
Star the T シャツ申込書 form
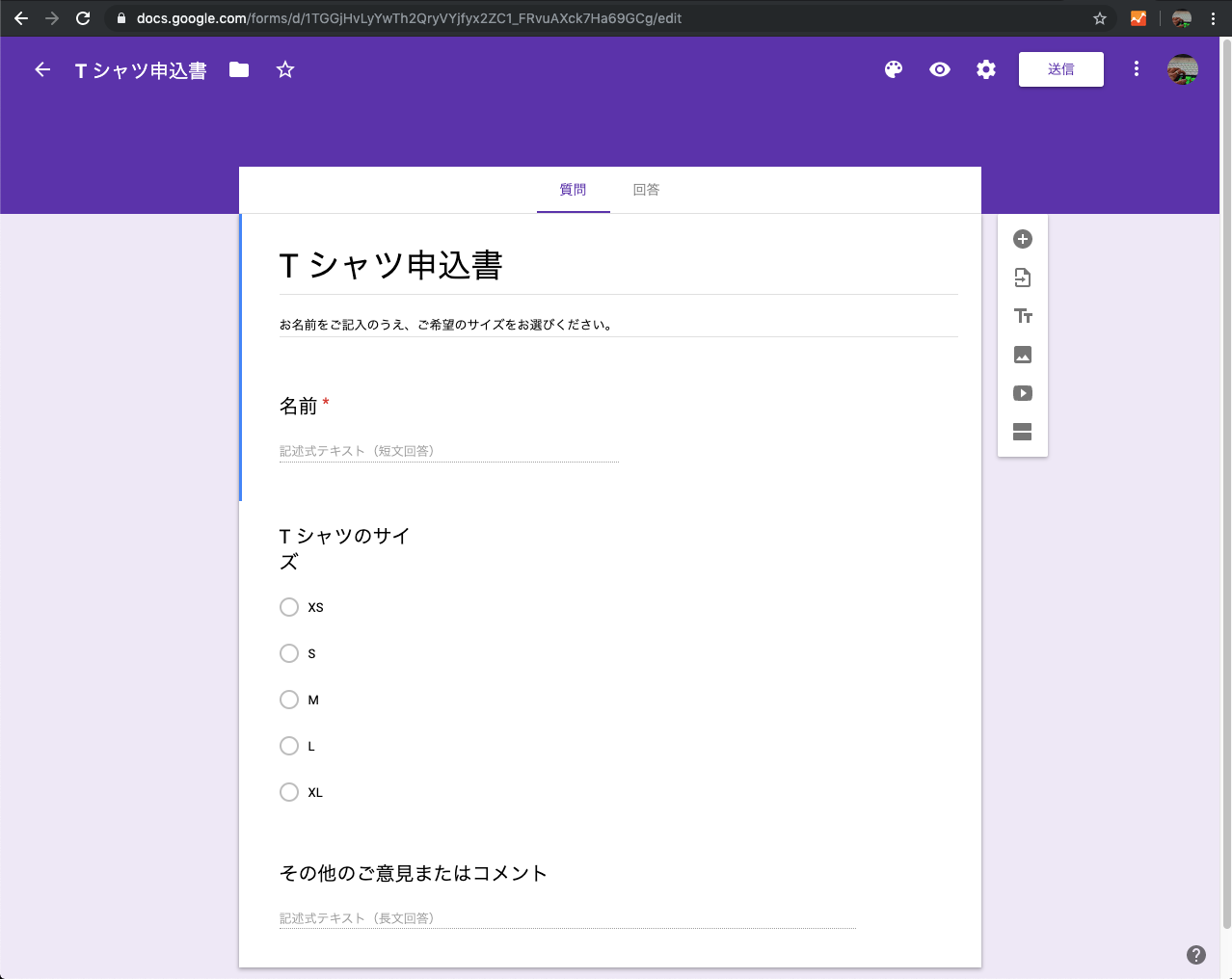[x=284, y=68]
